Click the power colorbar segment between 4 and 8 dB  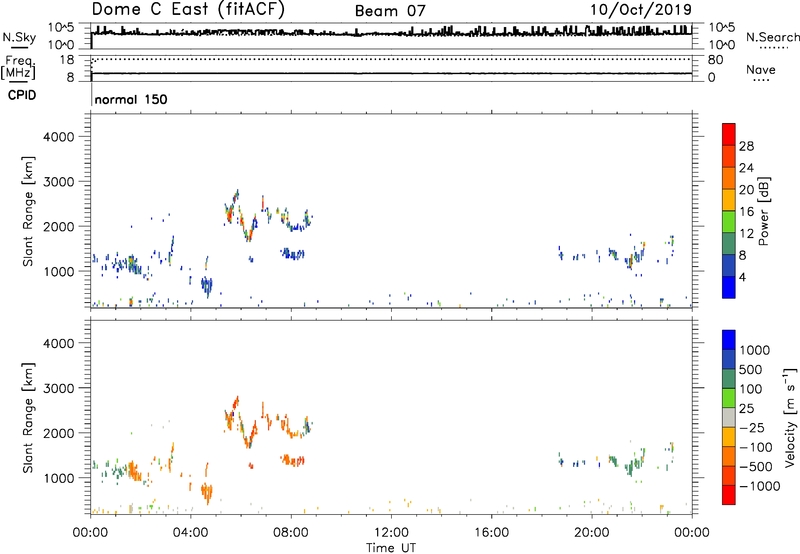729,265
